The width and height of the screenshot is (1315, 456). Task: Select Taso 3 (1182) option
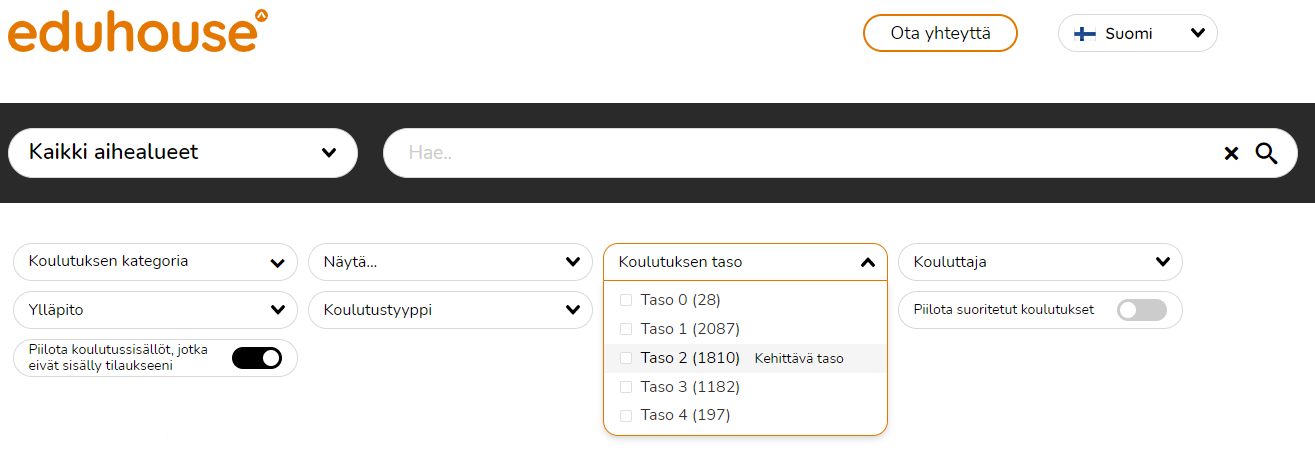(690, 387)
